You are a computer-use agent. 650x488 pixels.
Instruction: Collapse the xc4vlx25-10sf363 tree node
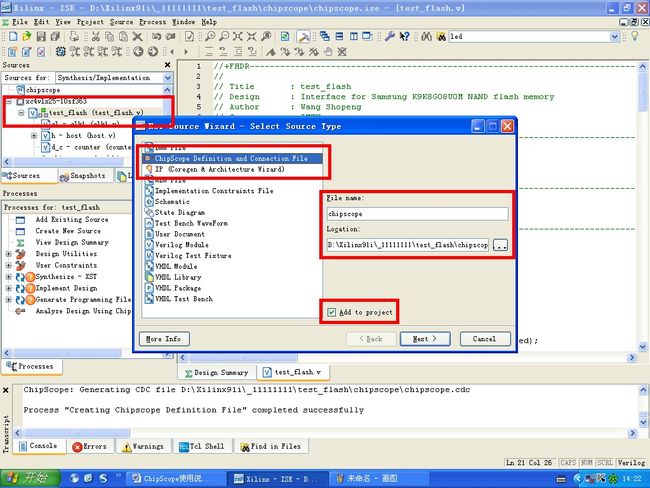(9, 101)
